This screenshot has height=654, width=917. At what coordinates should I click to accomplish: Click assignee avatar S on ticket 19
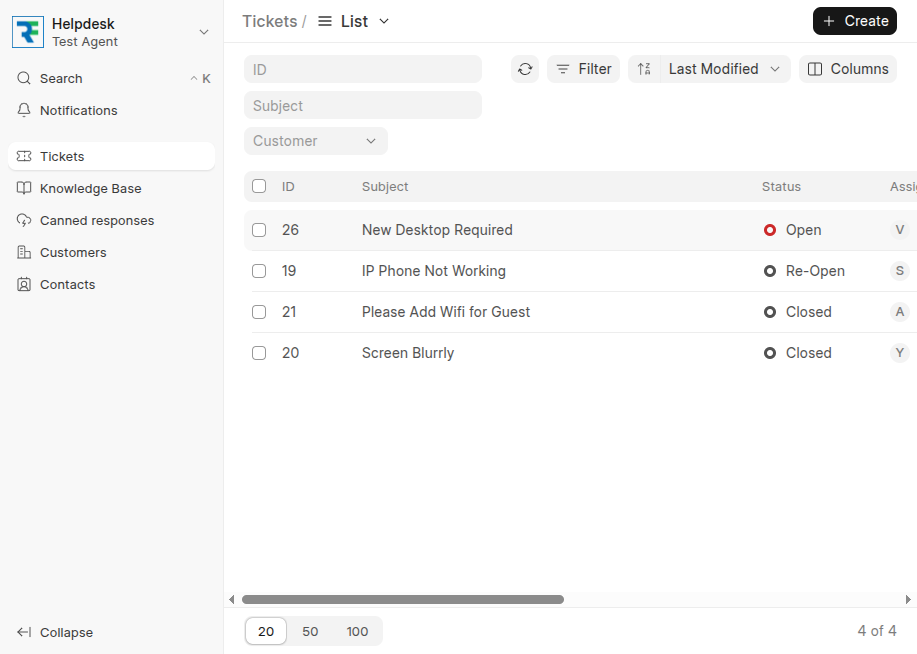pyautogui.click(x=899, y=271)
